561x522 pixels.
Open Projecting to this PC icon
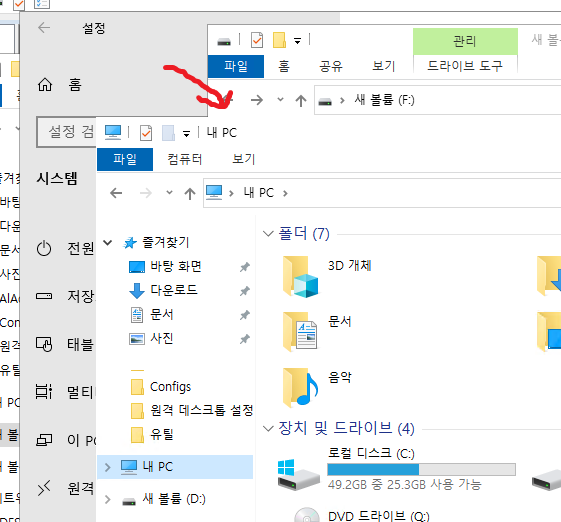tap(44, 440)
